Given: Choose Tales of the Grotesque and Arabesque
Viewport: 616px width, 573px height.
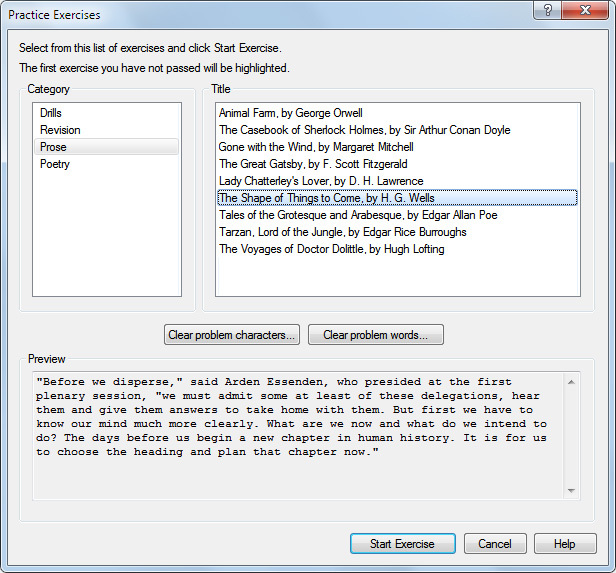Looking at the screenshot, I should pyautogui.click(x=397, y=215).
